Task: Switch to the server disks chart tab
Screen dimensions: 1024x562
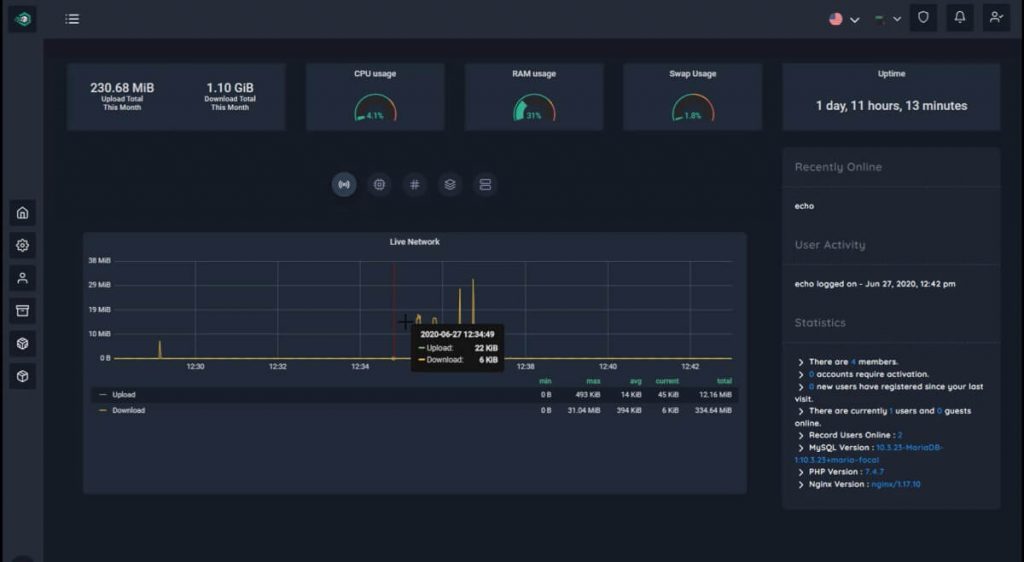Action: (485, 185)
